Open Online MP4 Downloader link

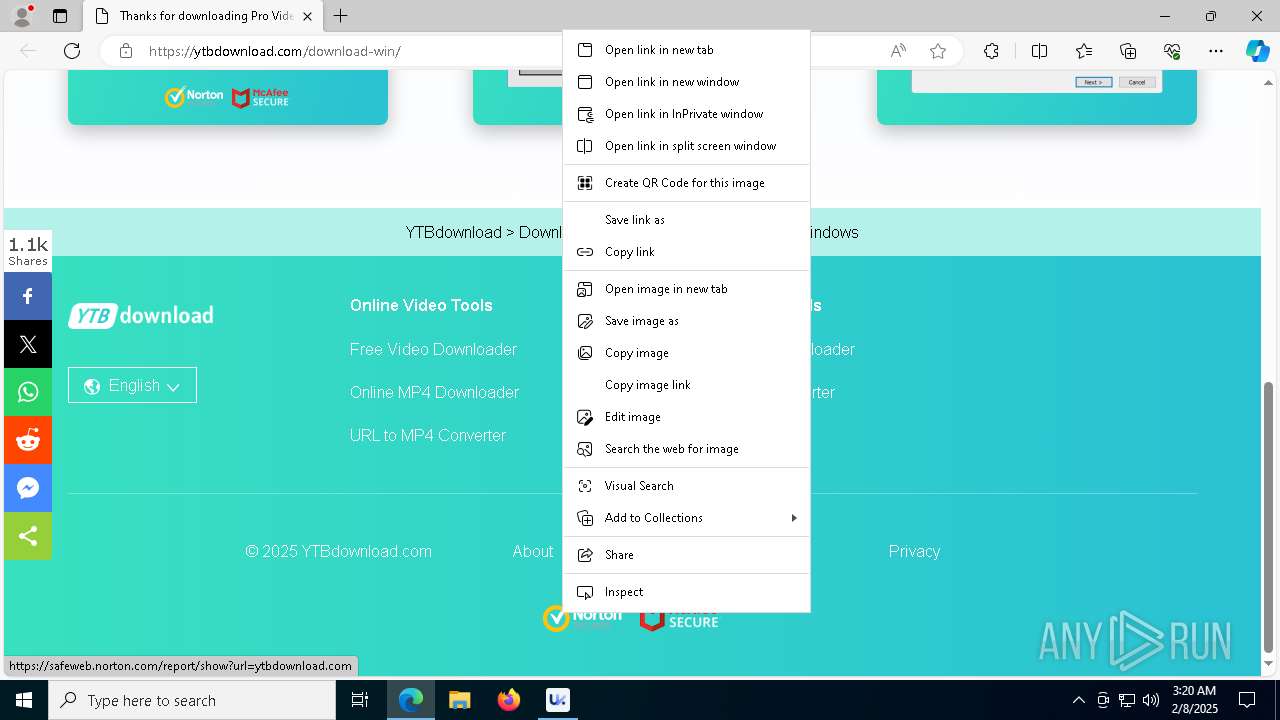point(434,392)
